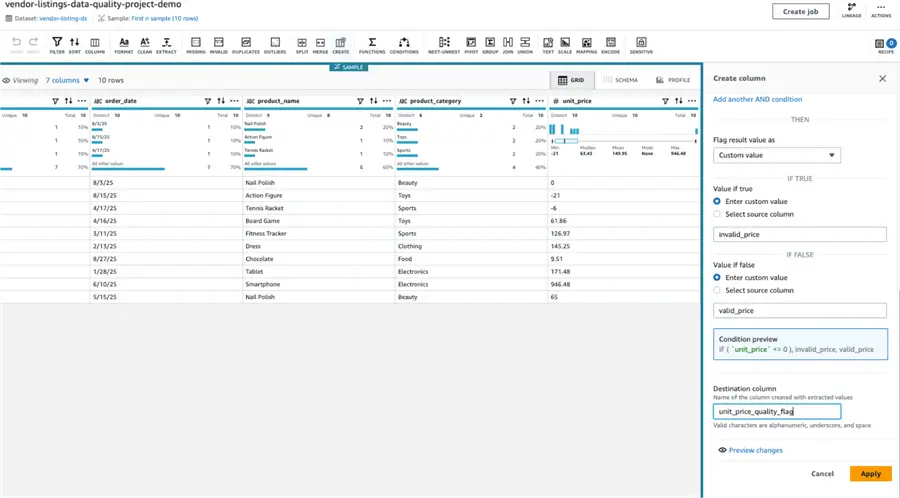Apply the create column changes
Screen dimensions: 900x498
(870, 474)
